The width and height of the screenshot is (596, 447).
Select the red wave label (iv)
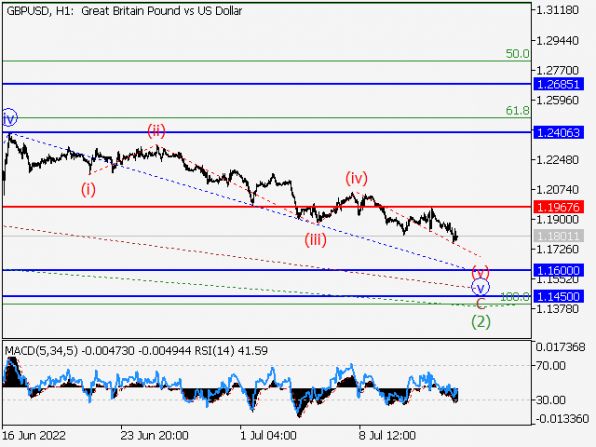pos(357,178)
